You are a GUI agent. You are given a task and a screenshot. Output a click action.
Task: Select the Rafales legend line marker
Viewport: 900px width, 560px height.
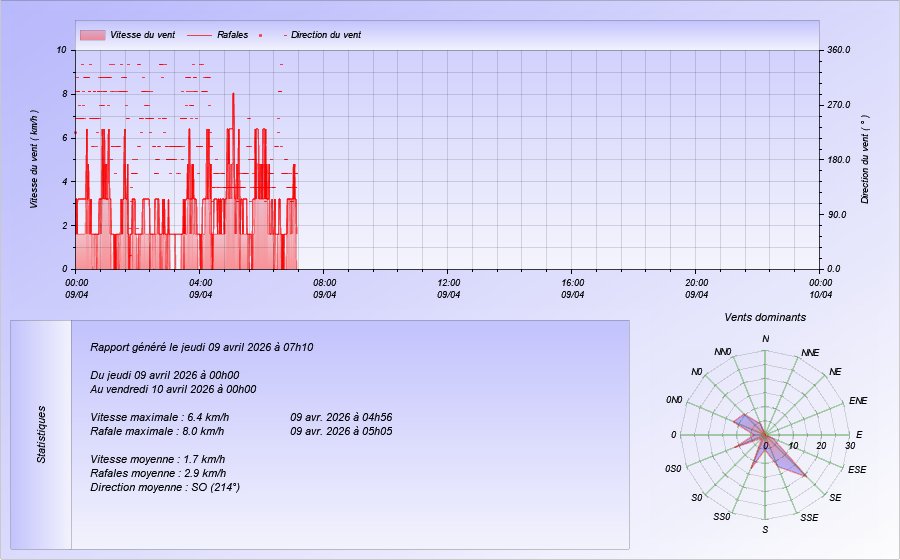pos(199,35)
